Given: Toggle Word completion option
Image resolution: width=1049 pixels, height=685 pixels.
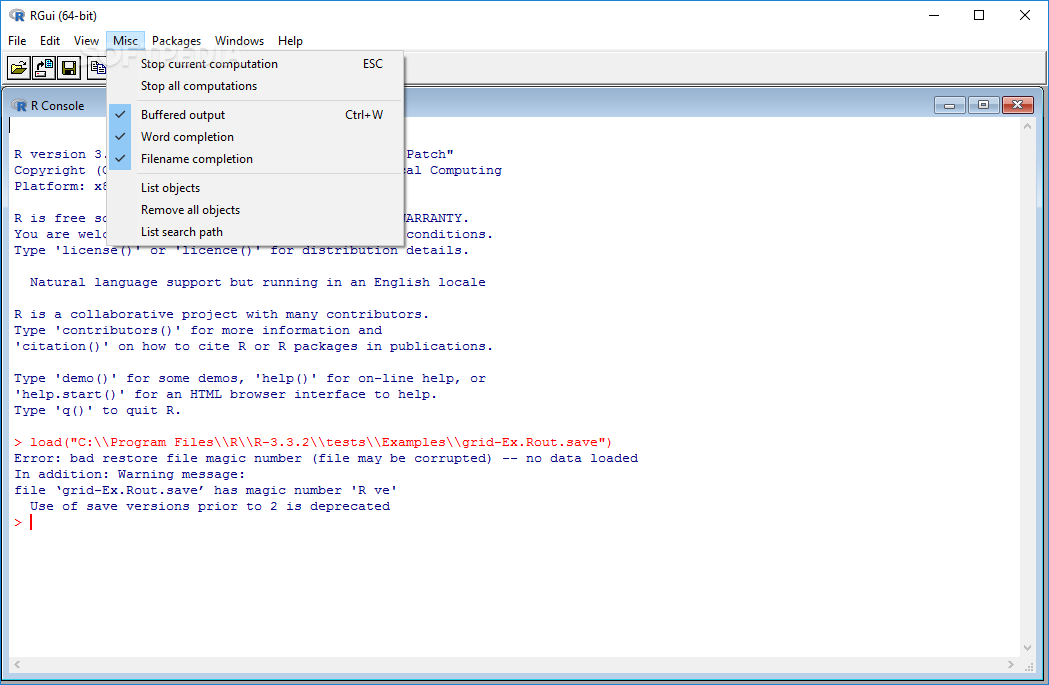Looking at the screenshot, I should pyautogui.click(x=256, y=137).
